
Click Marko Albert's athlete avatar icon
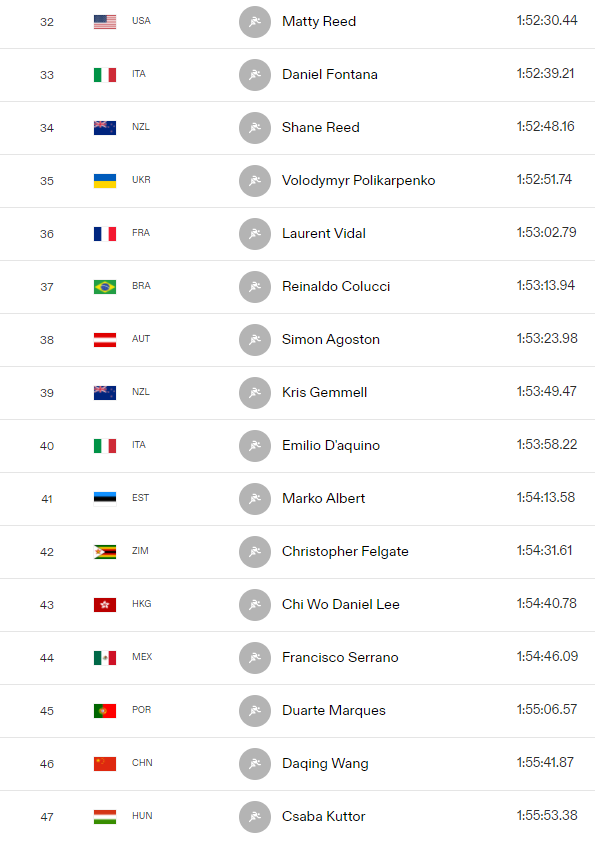click(255, 499)
